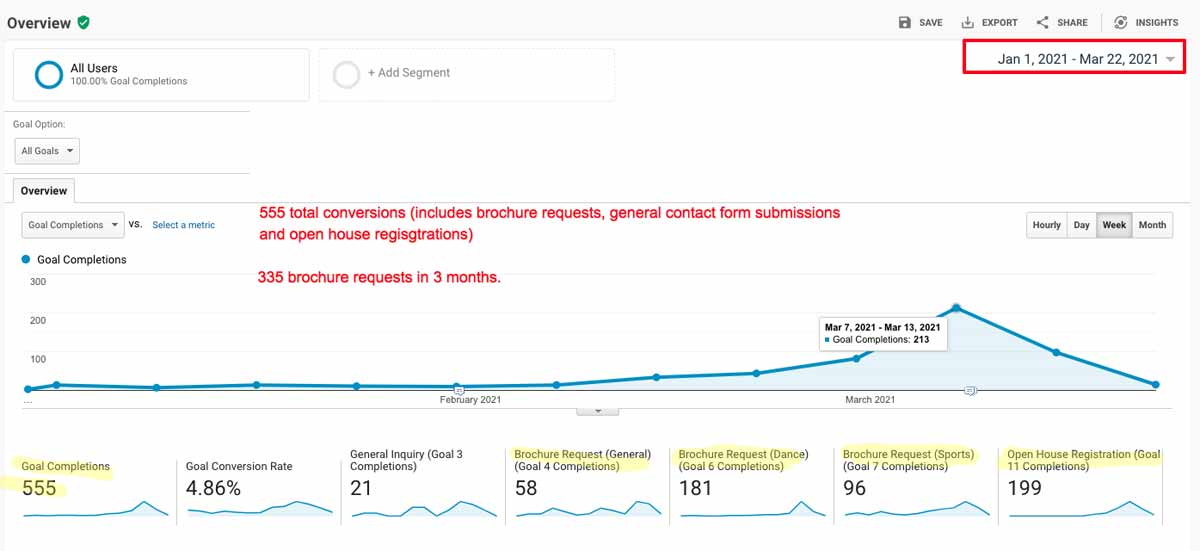This screenshot has width=1200, height=551.
Task: Open the All Goals dropdown
Action: pos(46,151)
